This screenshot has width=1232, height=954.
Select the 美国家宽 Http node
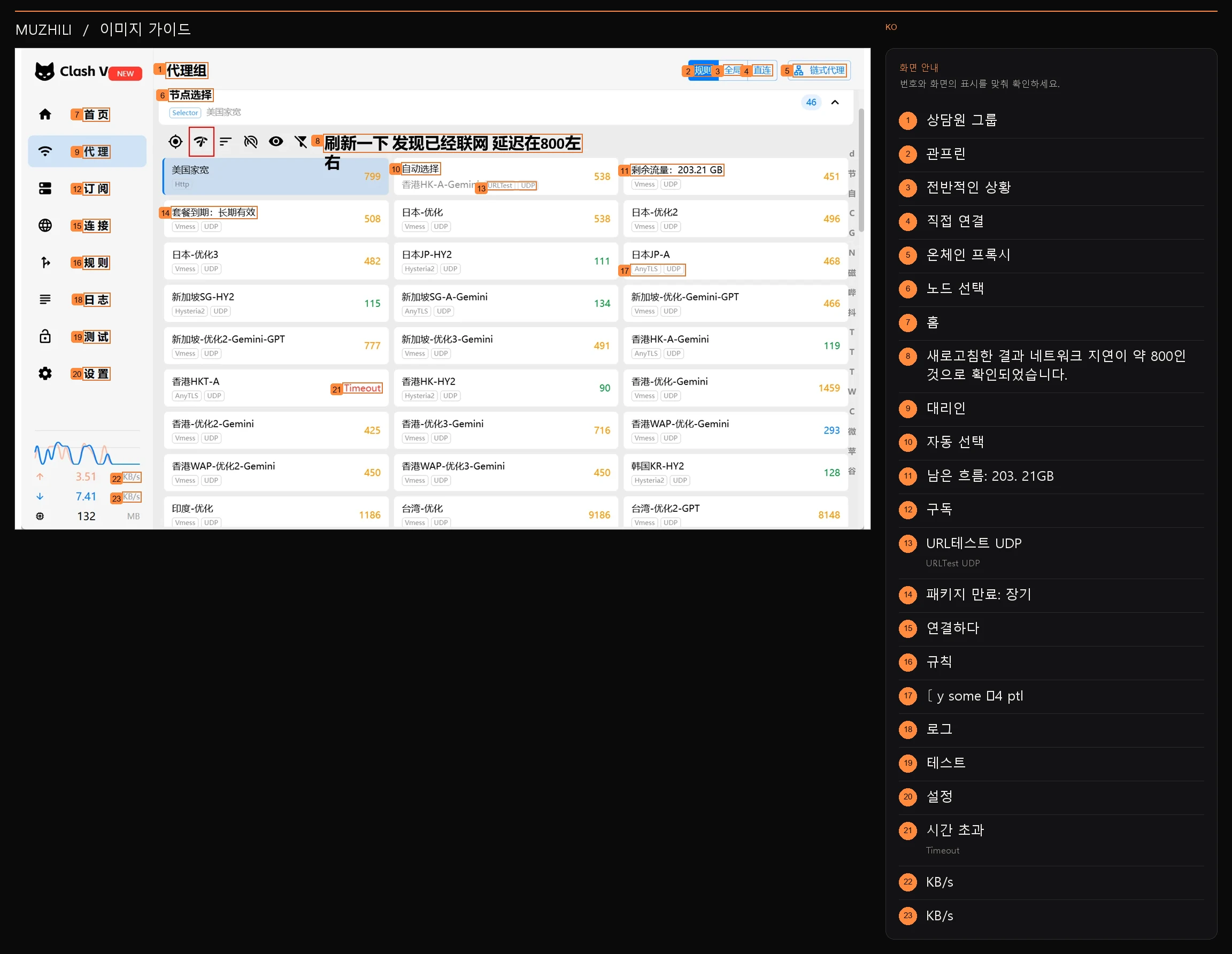(276, 176)
